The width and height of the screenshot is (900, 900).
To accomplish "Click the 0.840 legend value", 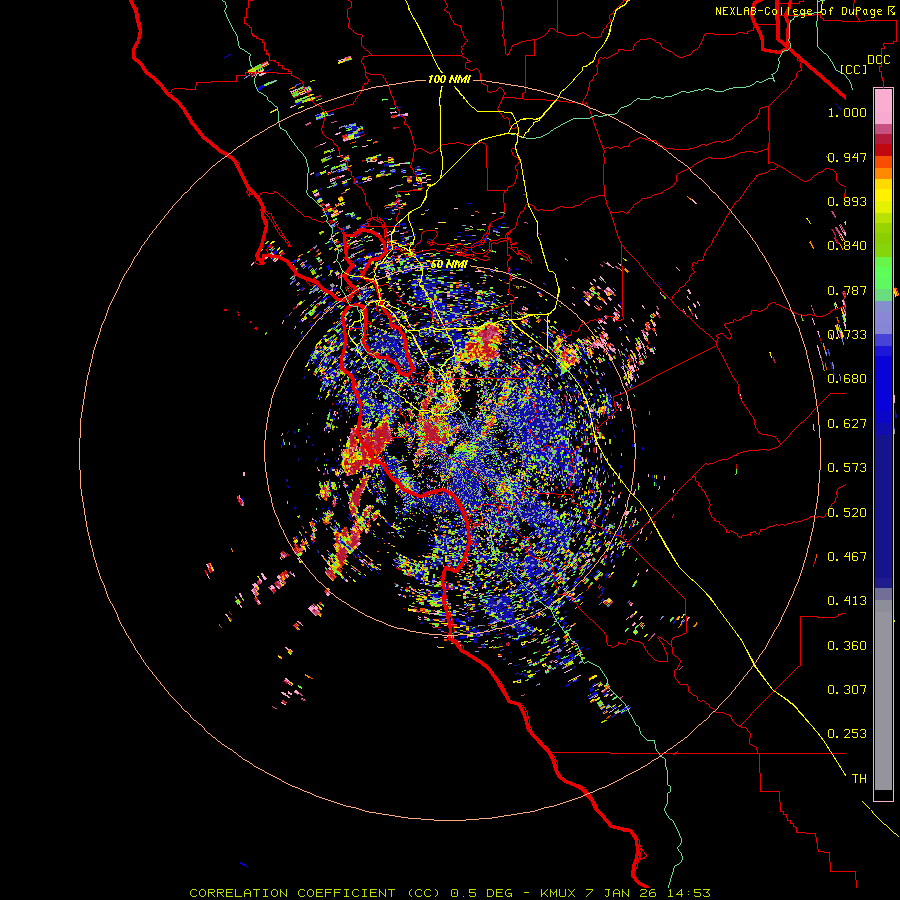I will coord(847,246).
